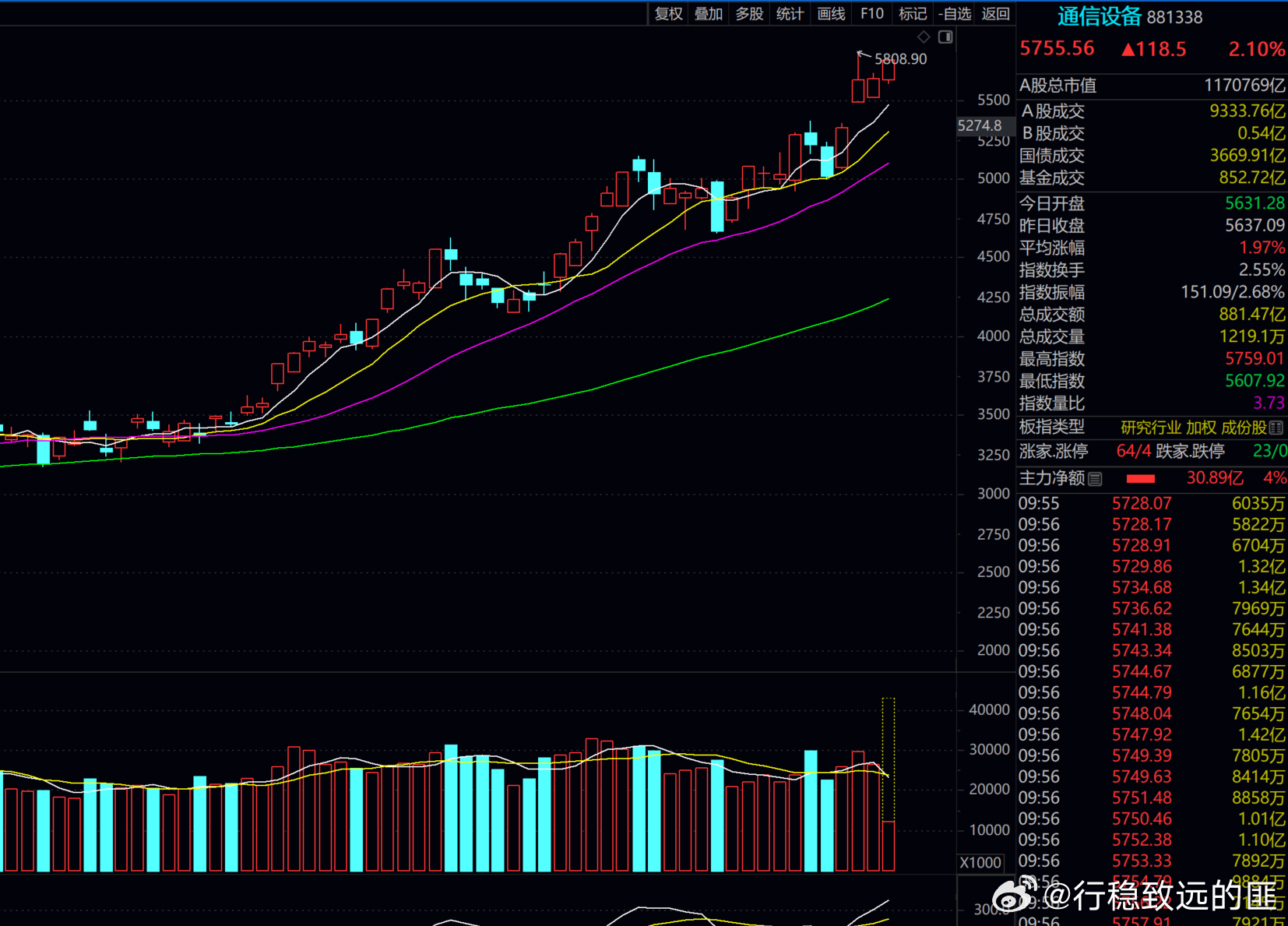
Task: Click the 主力净额 amount 30.89亿
Action: pyautogui.click(x=1214, y=478)
